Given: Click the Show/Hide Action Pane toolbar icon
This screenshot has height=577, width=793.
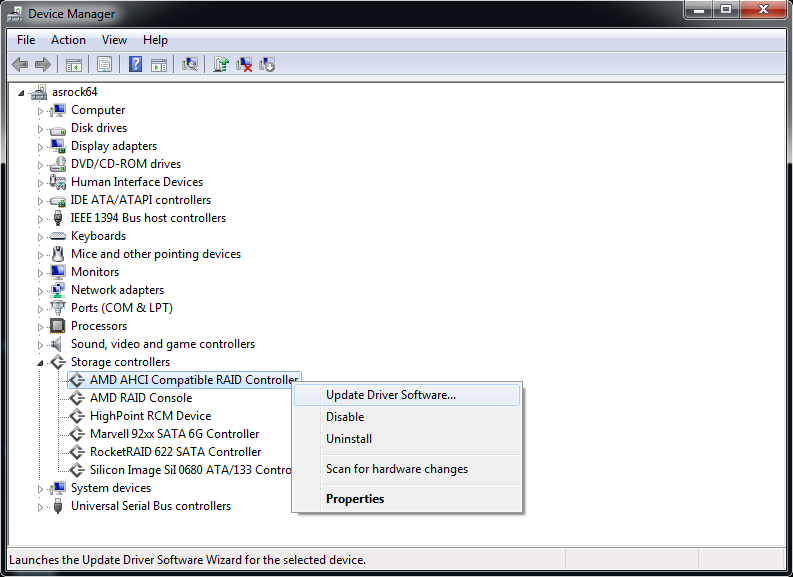Looking at the screenshot, I should [x=159, y=65].
